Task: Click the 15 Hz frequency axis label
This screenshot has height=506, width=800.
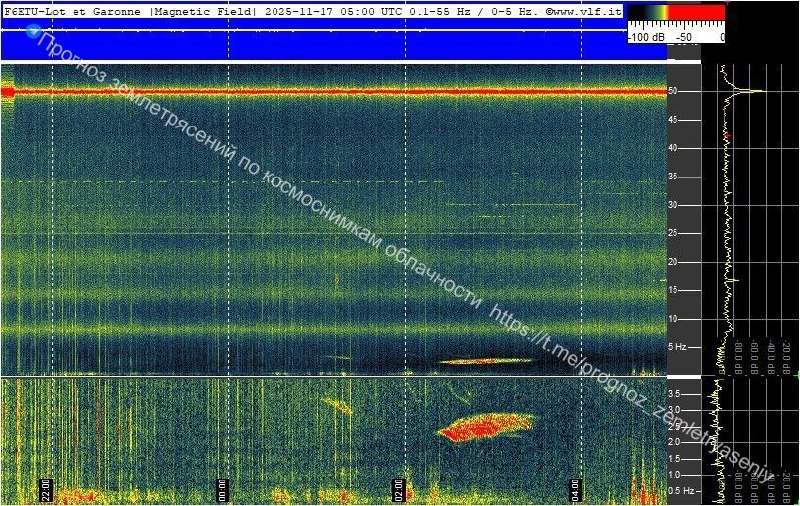Action: pyautogui.click(x=672, y=290)
